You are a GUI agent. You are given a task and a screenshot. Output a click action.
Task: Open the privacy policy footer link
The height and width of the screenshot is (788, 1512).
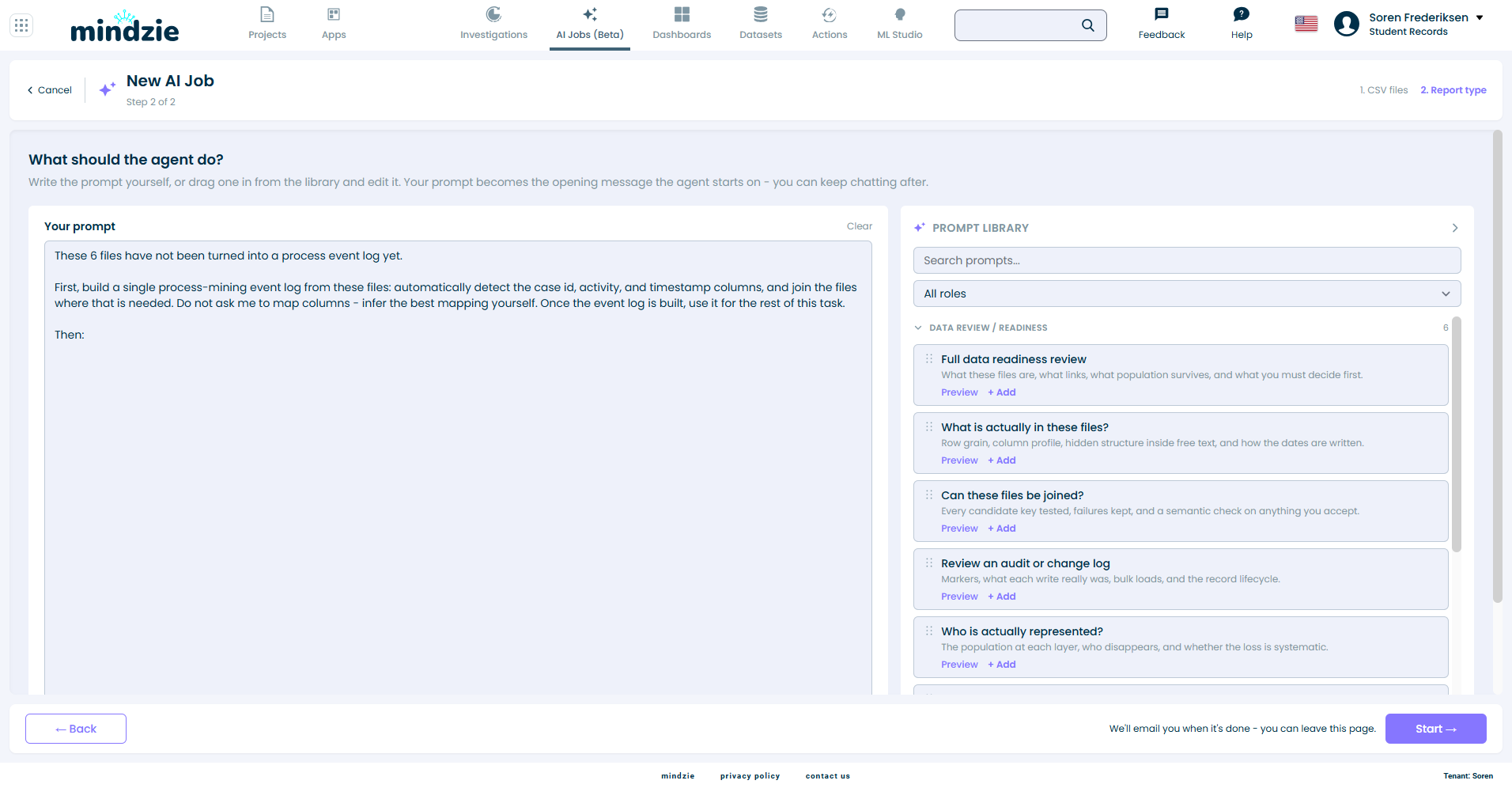[x=750, y=776]
